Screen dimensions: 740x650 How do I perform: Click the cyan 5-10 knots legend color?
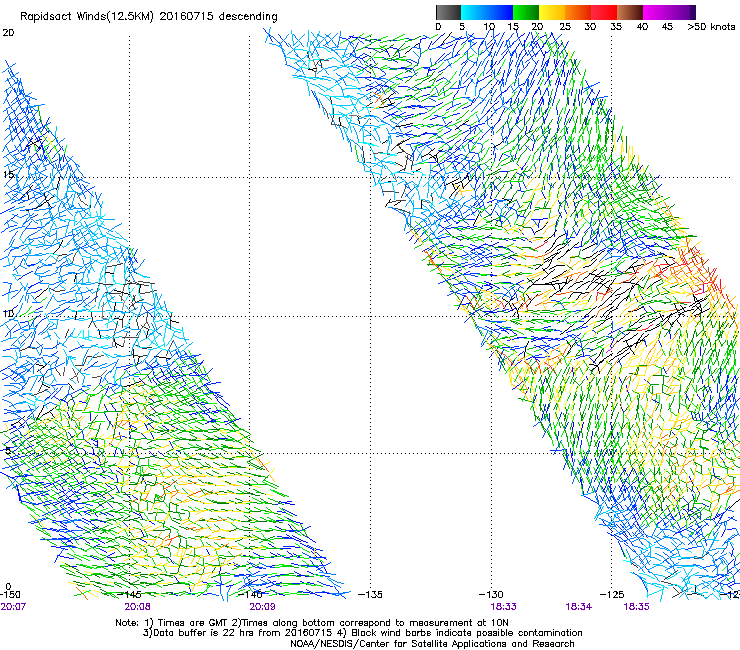click(474, 12)
